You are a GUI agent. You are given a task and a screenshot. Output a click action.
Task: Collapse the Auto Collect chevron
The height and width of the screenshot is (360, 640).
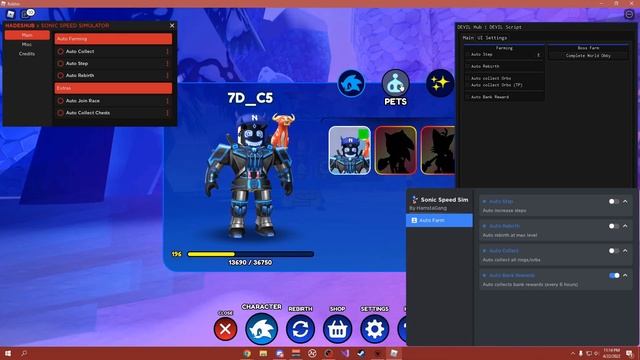click(x=626, y=251)
